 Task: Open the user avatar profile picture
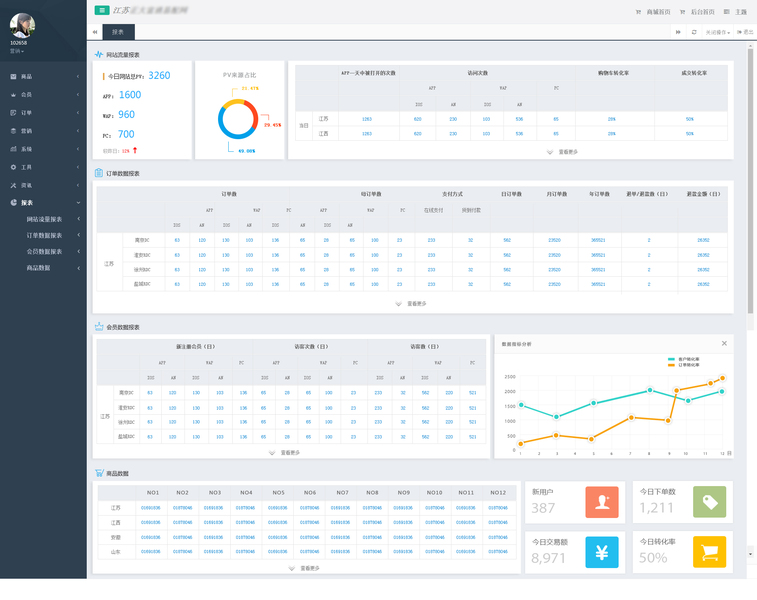(x=22, y=26)
